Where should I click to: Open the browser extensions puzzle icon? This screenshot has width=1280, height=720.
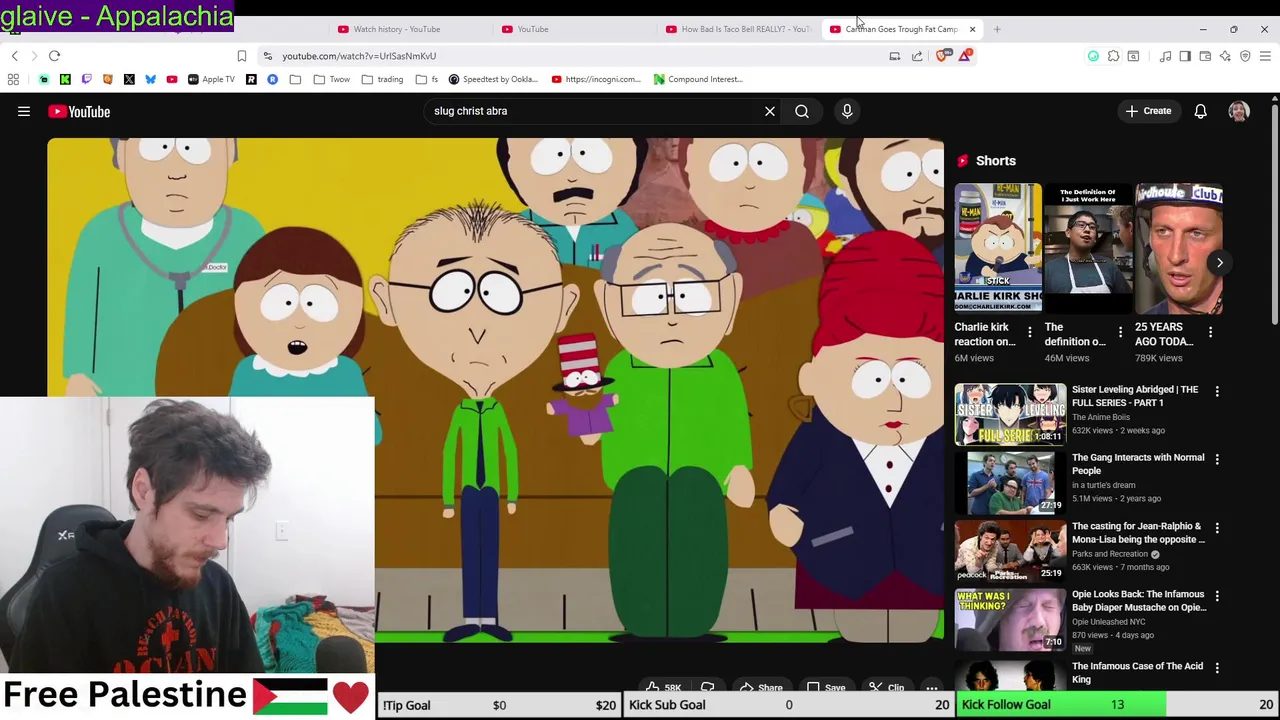pyautogui.click(x=1113, y=56)
